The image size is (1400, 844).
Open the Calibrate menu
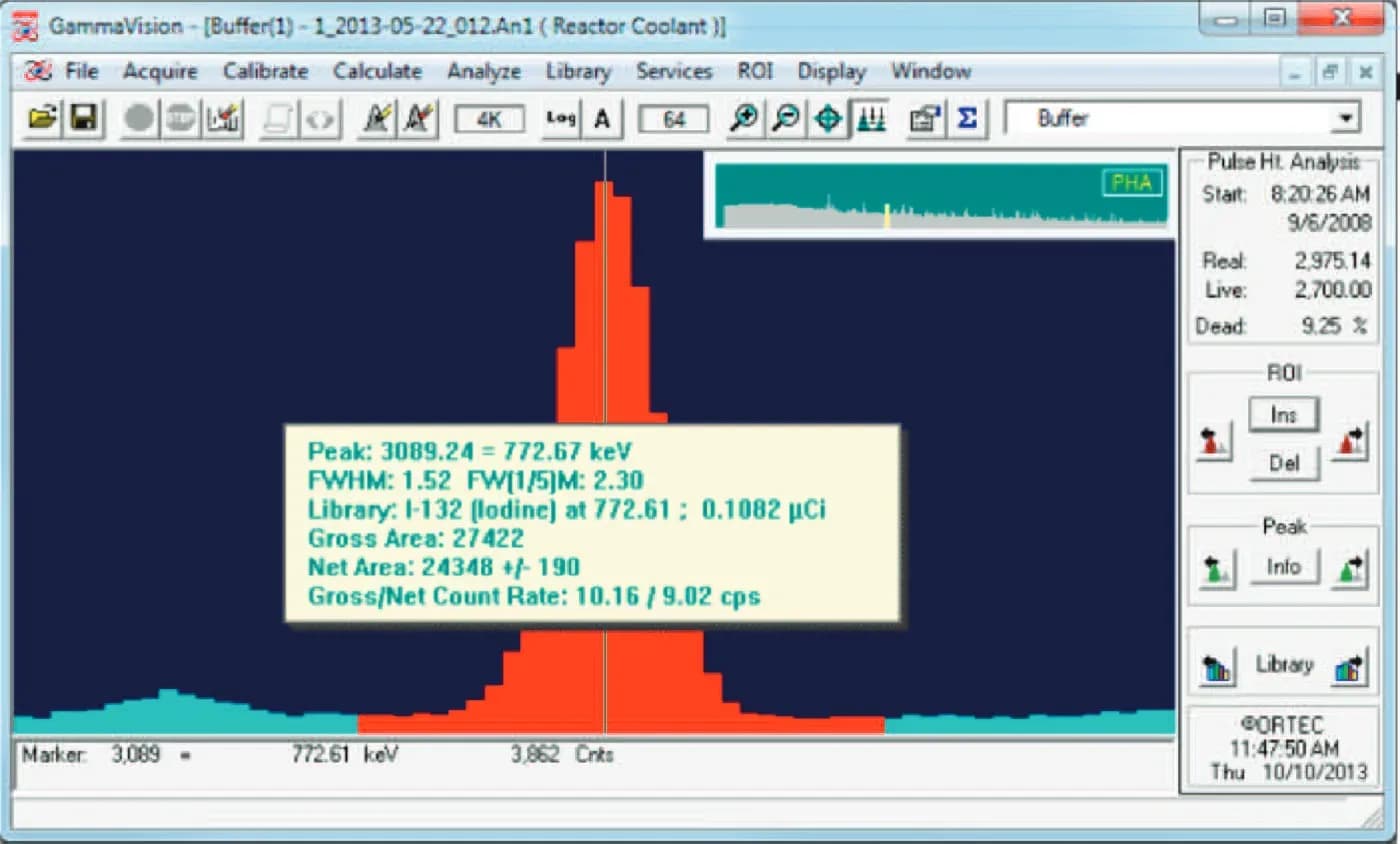click(x=265, y=71)
